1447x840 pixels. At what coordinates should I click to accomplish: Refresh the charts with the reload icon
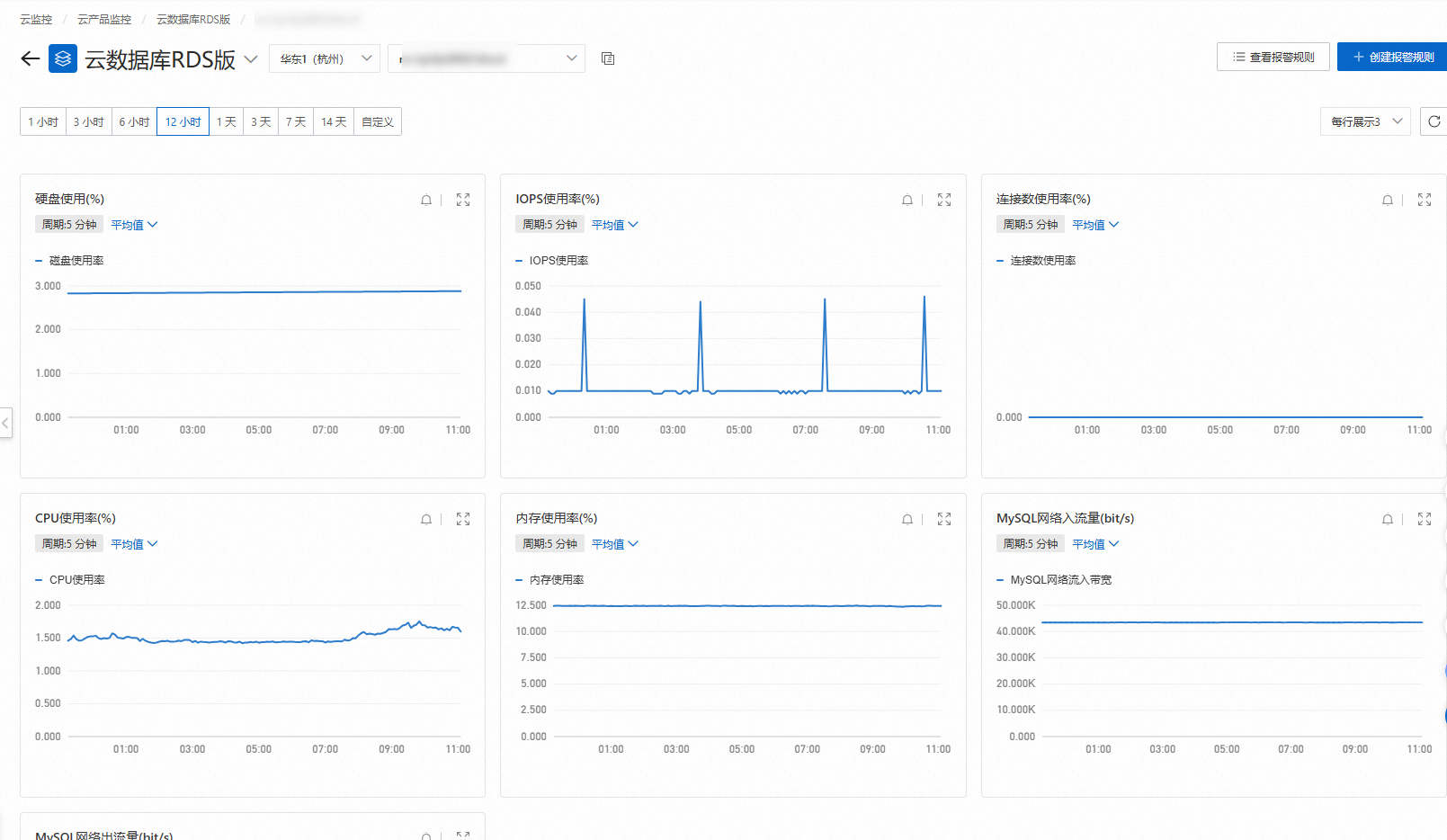pyautogui.click(x=1434, y=121)
